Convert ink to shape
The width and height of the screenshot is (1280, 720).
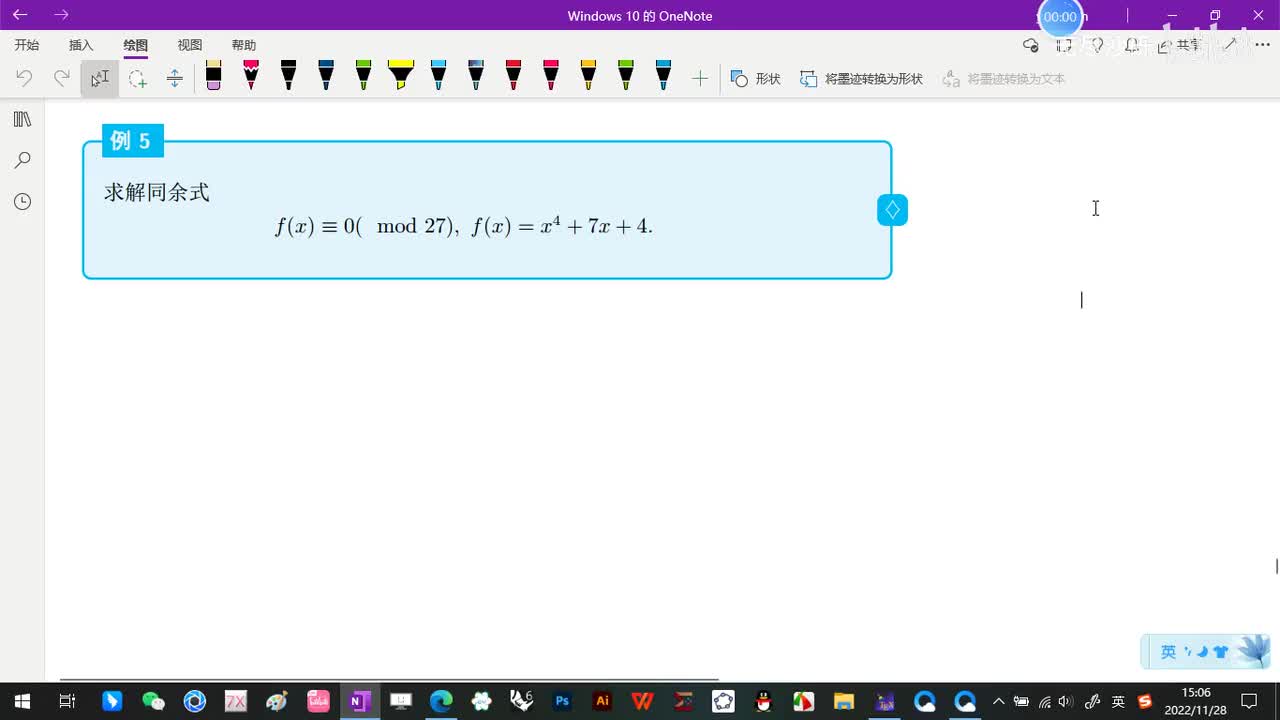[861, 78]
